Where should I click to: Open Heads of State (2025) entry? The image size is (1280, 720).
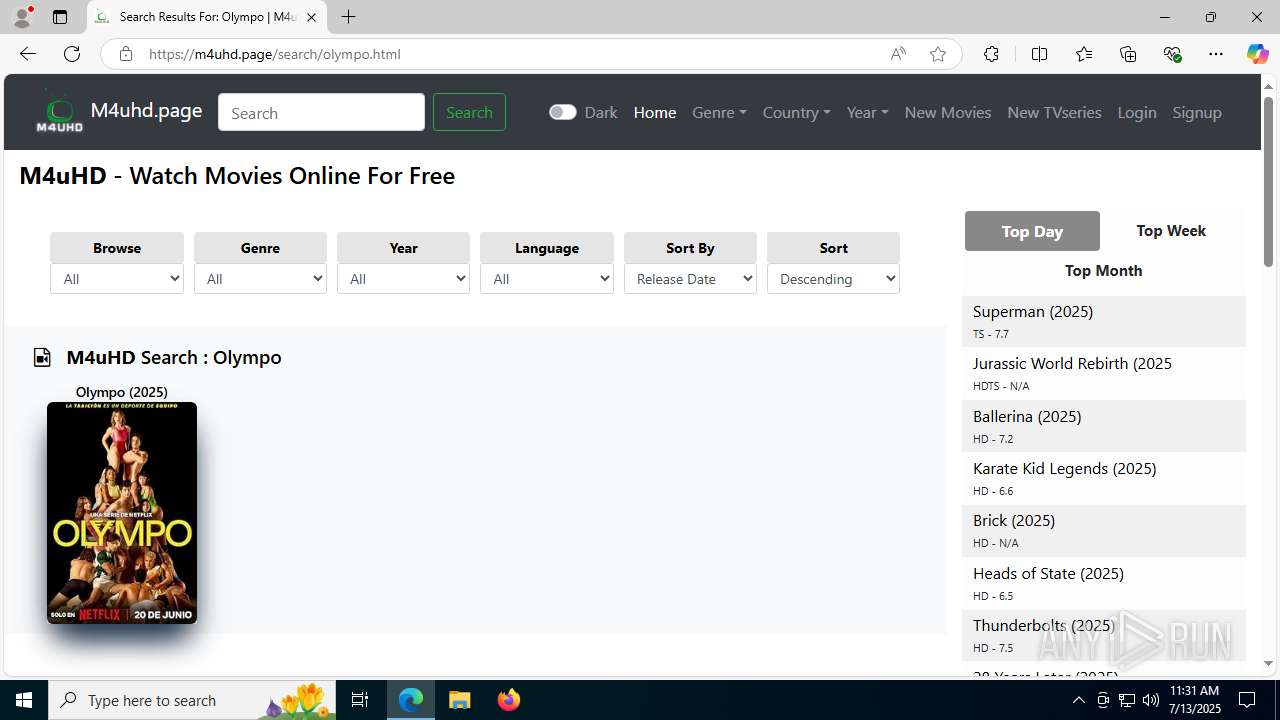click(1048, 573)
